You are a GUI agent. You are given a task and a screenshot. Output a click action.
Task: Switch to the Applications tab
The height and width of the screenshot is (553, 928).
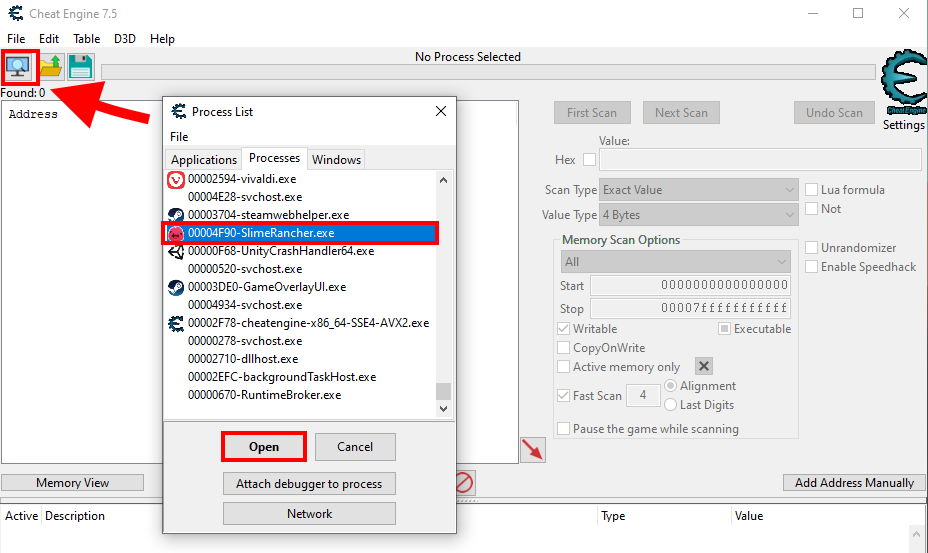[204, 159]
